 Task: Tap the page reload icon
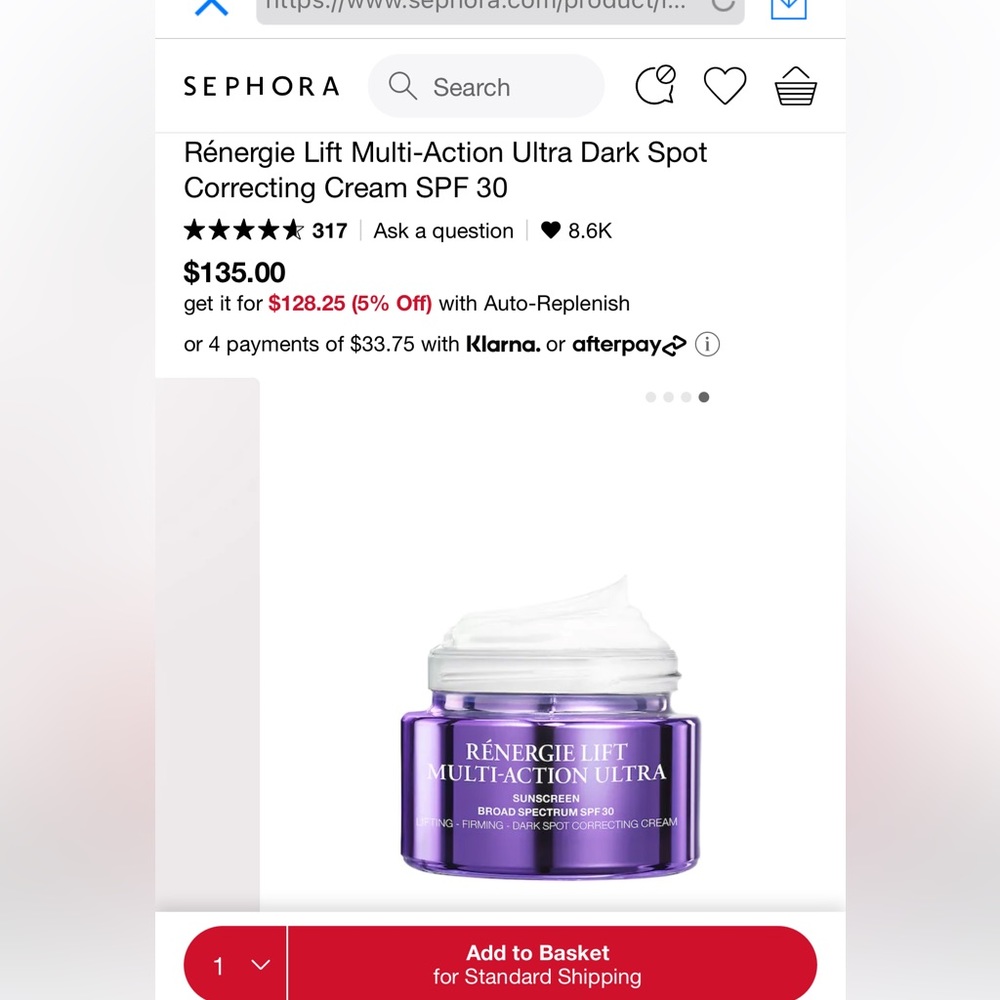[723, 4]
